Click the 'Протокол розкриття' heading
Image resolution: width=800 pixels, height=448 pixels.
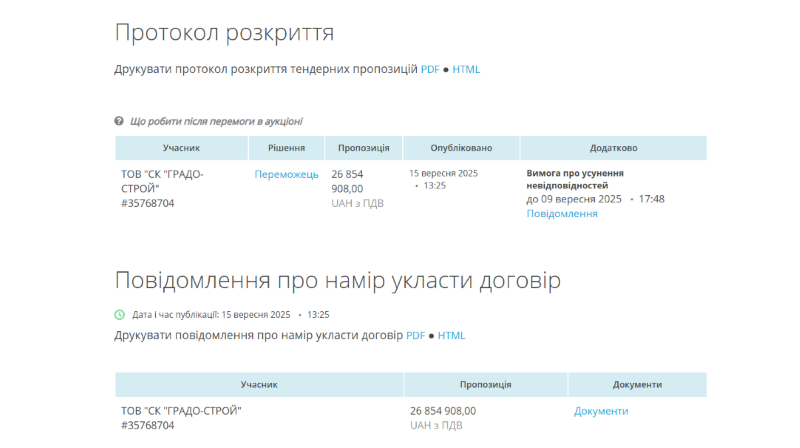coord(224,32)
